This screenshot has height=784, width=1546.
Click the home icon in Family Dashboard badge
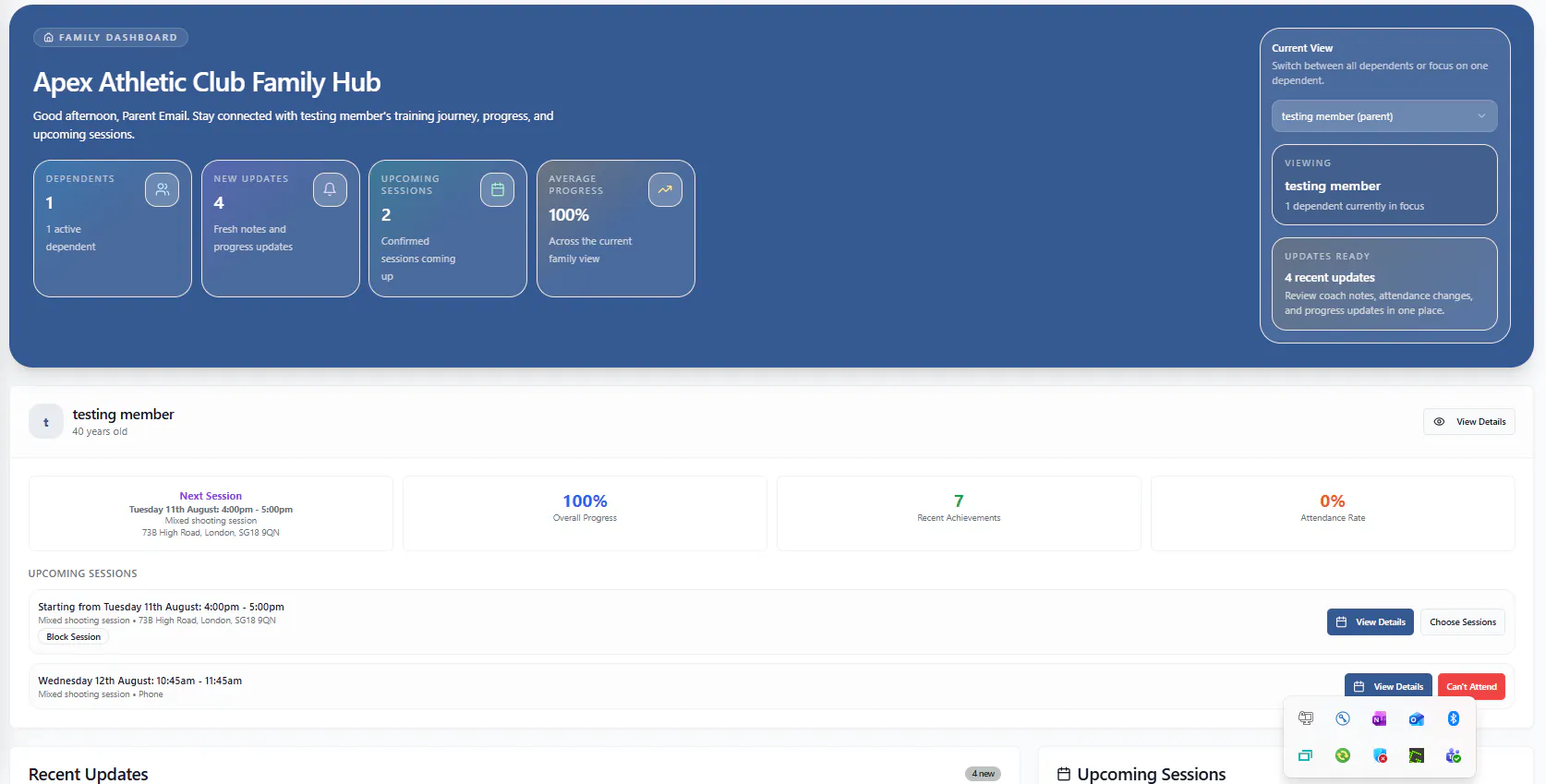[x=49, y=38]
